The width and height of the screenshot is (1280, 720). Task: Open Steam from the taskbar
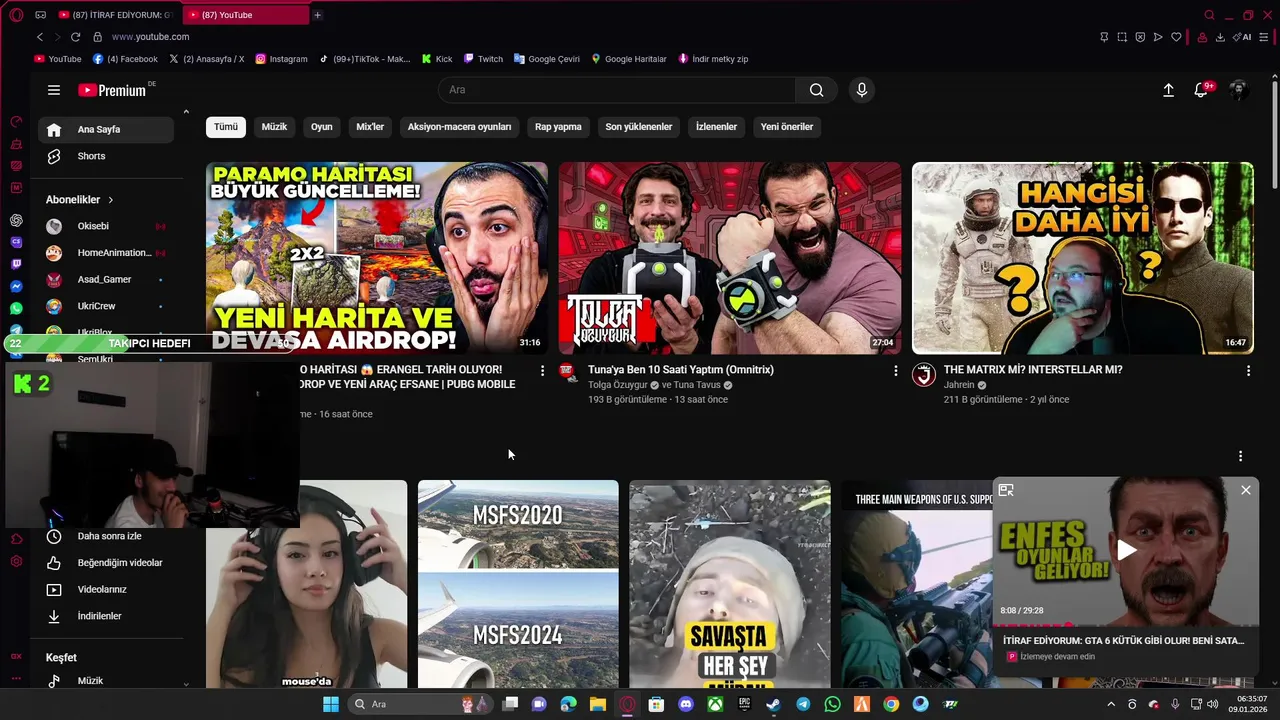(773, 704)
